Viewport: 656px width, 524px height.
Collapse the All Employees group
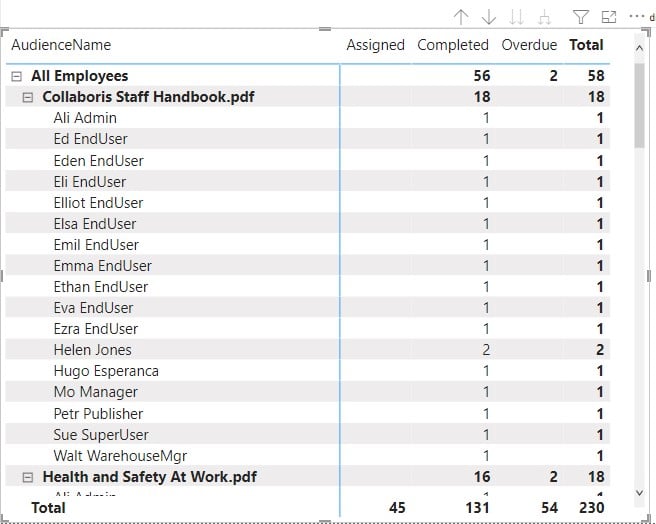click(x=16, y=76)
